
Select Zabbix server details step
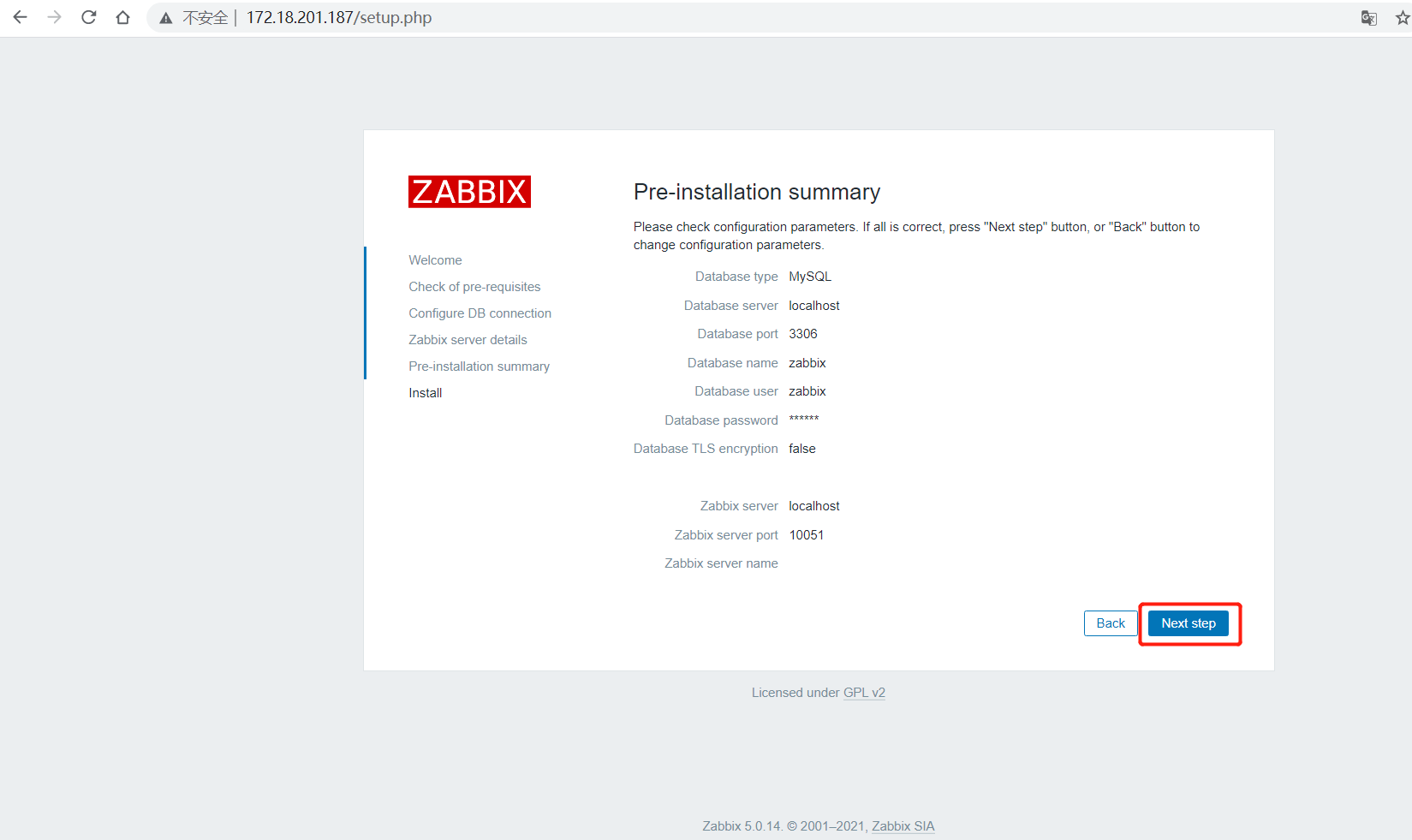468,340
